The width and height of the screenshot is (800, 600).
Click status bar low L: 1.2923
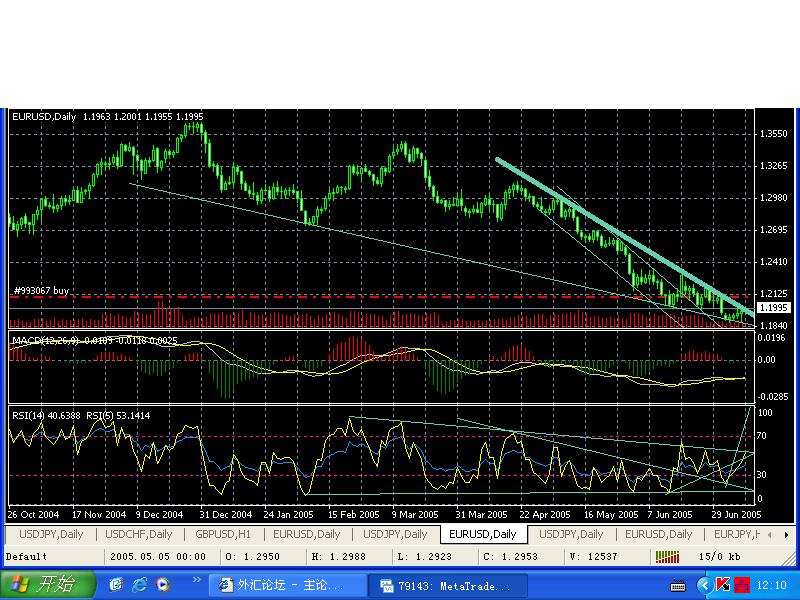pyautogui.click(x=425, y=557)
